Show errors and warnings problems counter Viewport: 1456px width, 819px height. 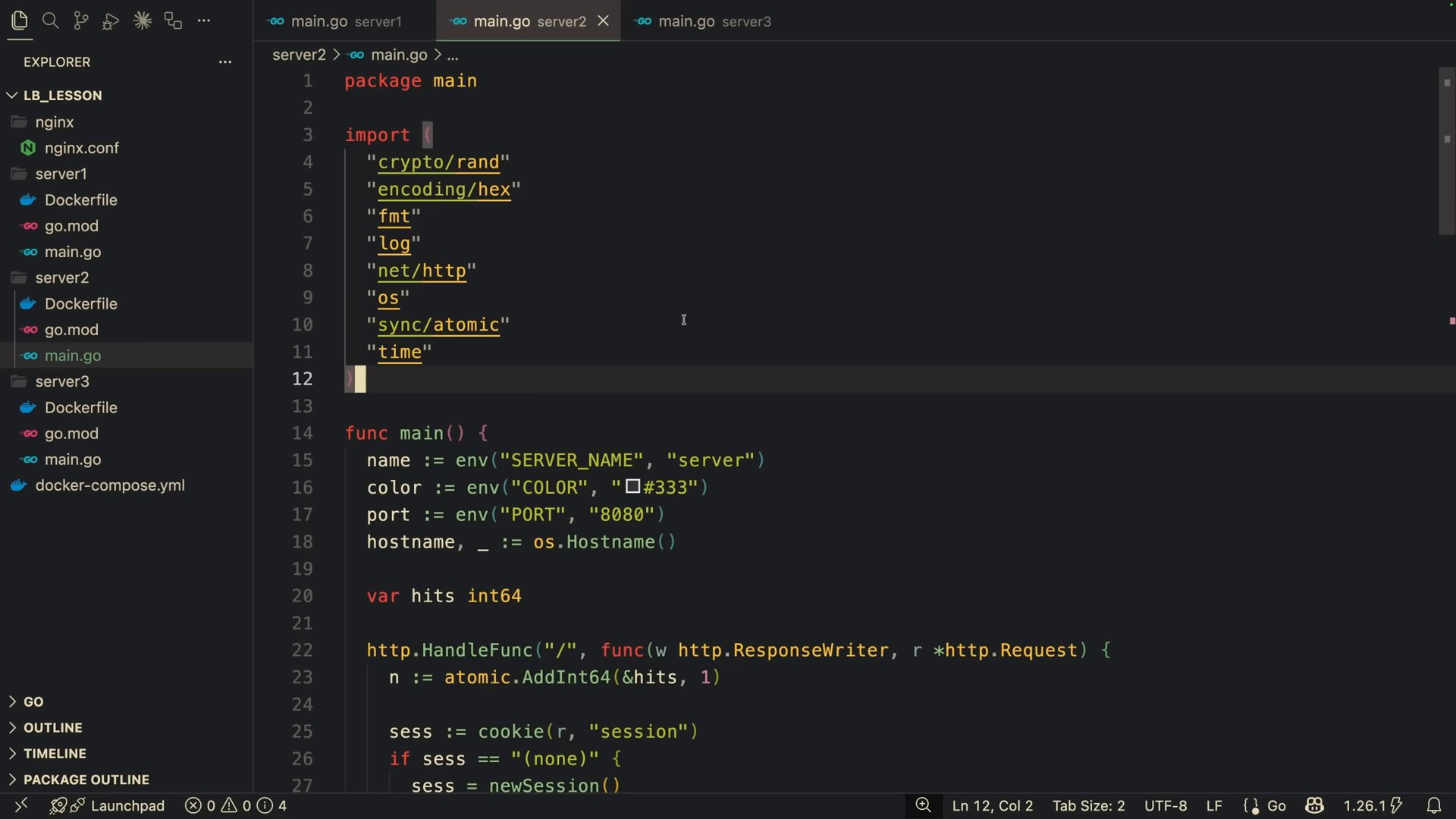point(236,805)
